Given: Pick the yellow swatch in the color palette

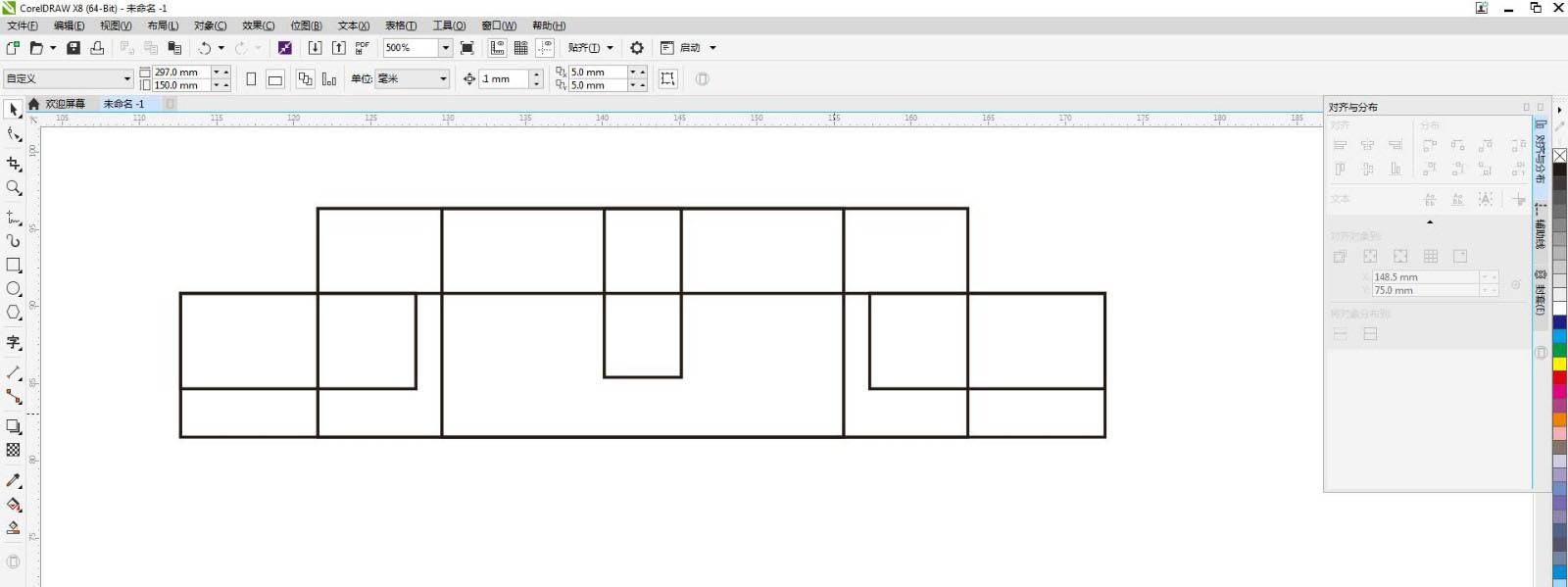Looking at the screenshot, I should click(x=1559, y=365).
